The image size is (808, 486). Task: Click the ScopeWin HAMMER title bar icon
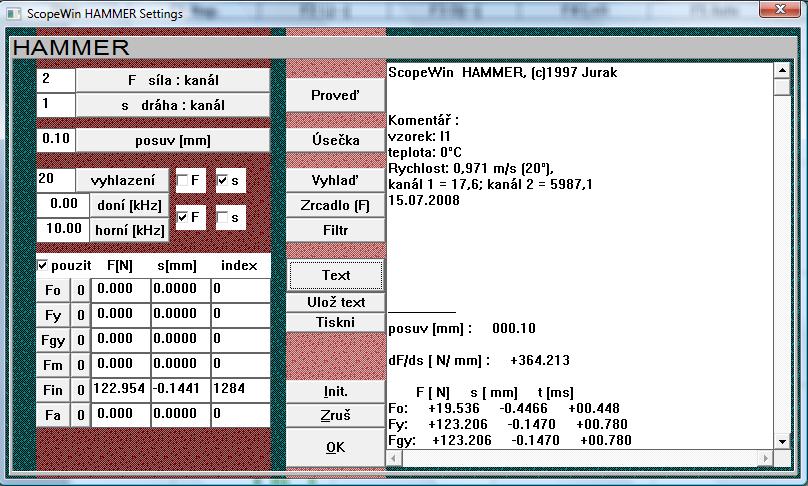pyautogui.click(x=14, y=13)
